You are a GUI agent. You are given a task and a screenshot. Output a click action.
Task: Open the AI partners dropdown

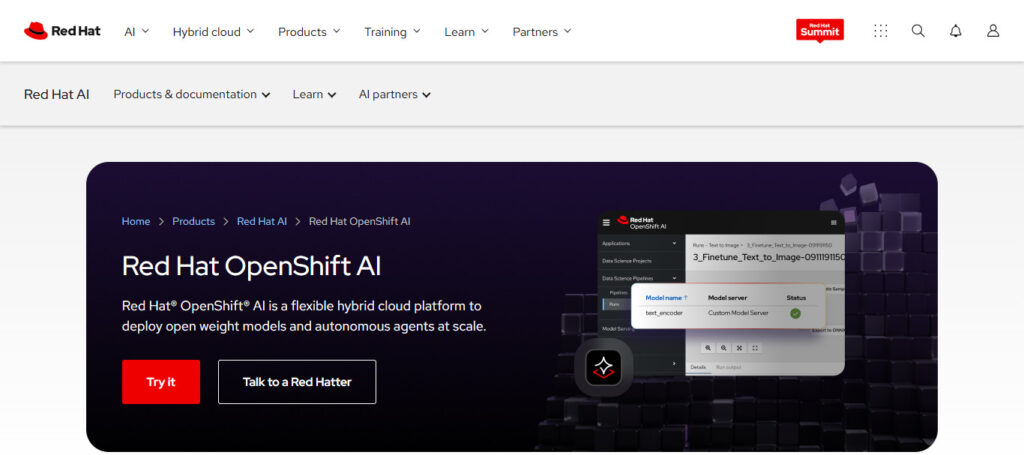point(394,94)
